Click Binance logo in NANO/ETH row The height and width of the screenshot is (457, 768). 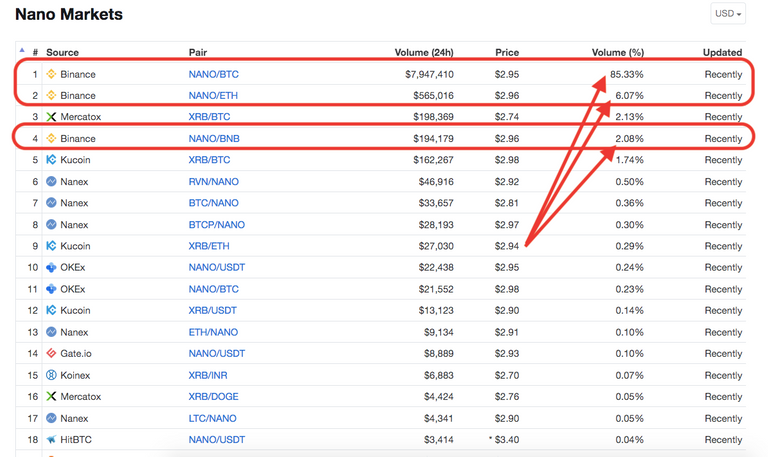(51, 96)
